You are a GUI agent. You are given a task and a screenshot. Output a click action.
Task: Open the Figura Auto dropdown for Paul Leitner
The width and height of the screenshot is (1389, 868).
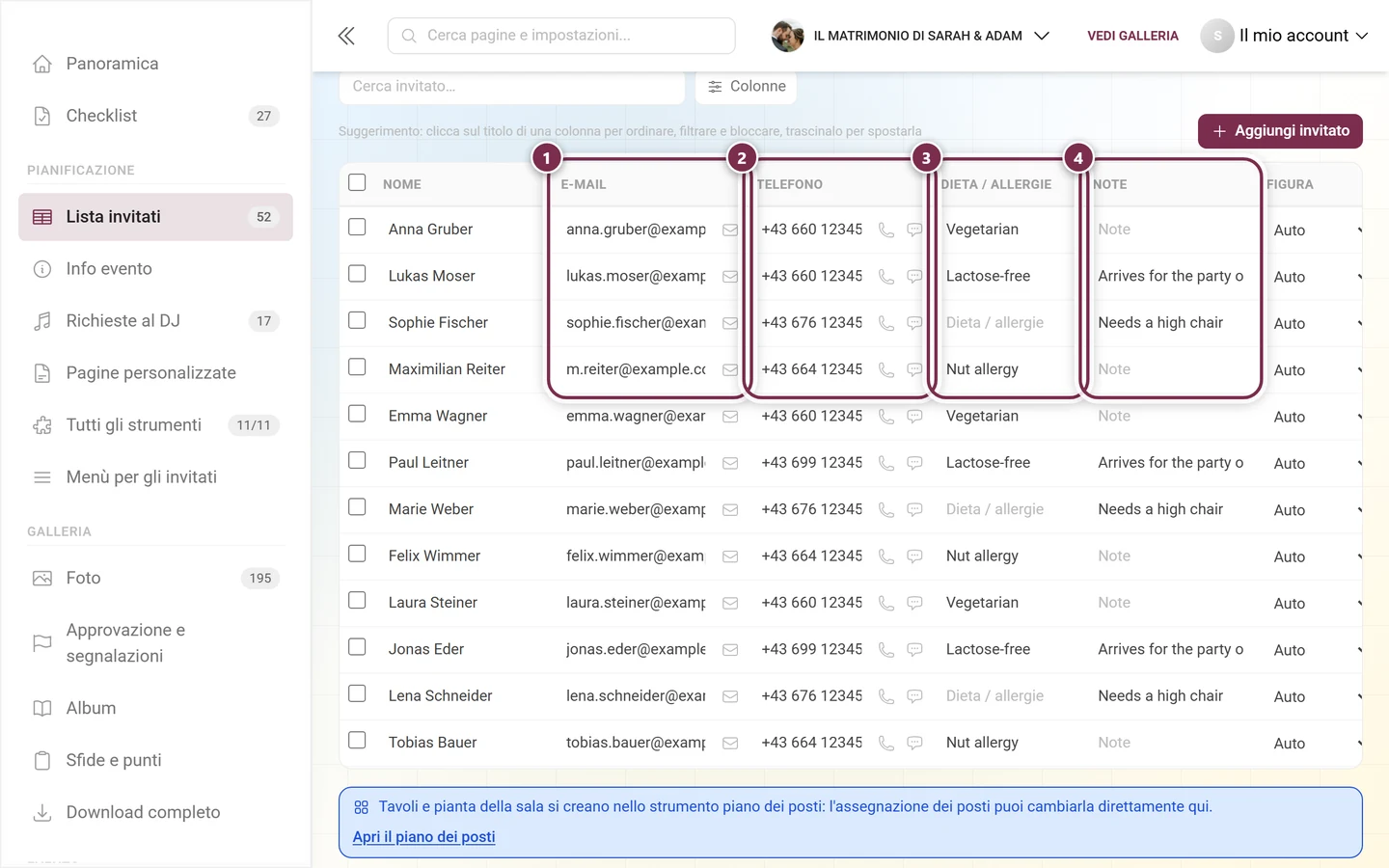(1316, 464)
